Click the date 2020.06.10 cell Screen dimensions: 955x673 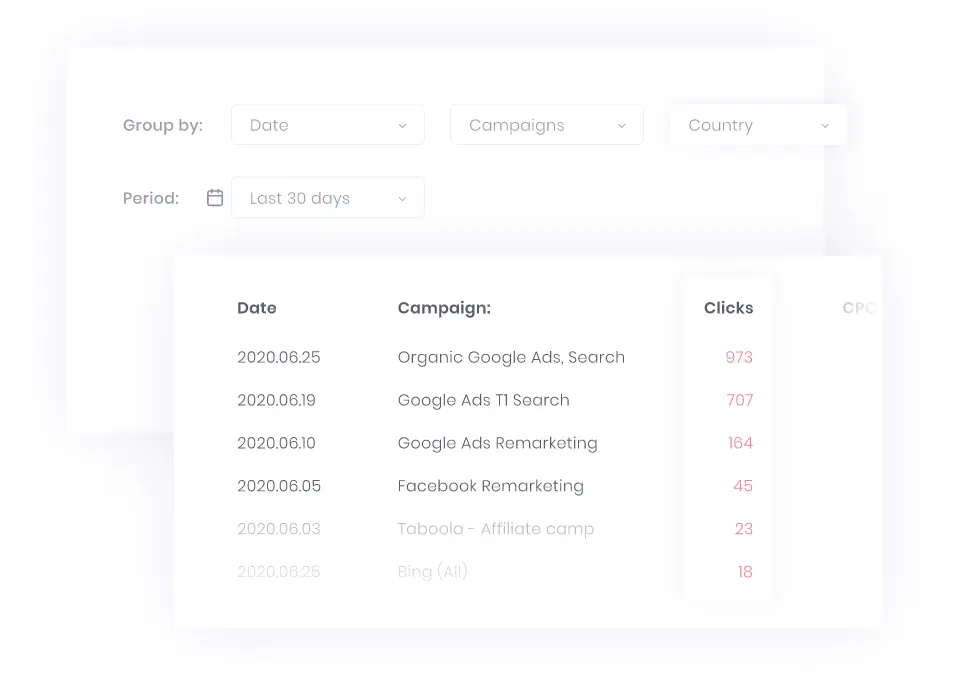tap(278, 443)
